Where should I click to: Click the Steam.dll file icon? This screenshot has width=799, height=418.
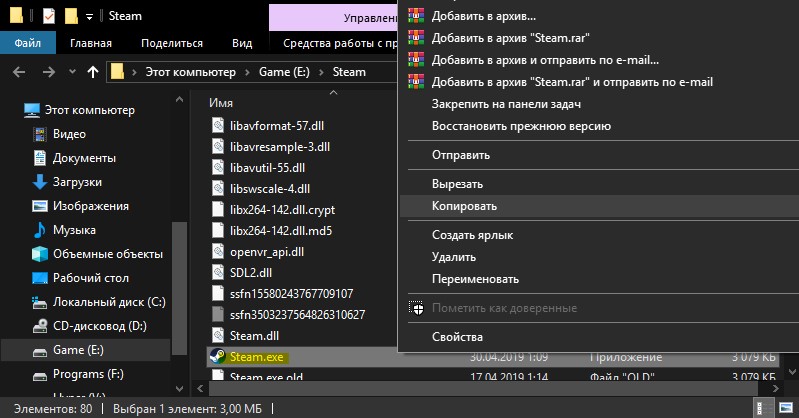218,335
